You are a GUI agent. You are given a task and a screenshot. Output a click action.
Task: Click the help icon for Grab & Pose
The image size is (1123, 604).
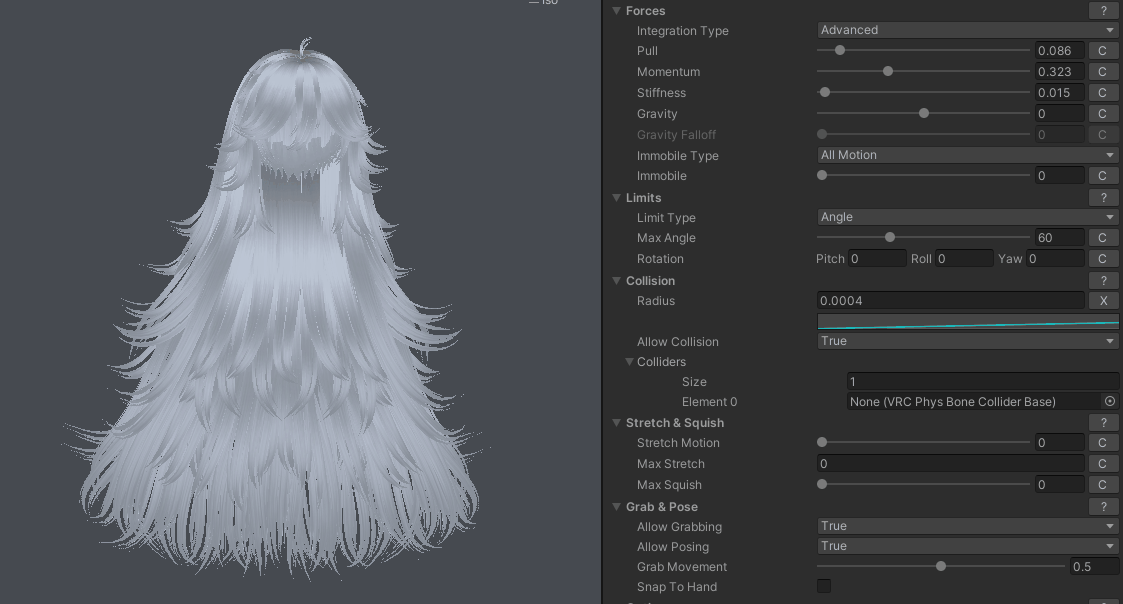(1102, 507)
